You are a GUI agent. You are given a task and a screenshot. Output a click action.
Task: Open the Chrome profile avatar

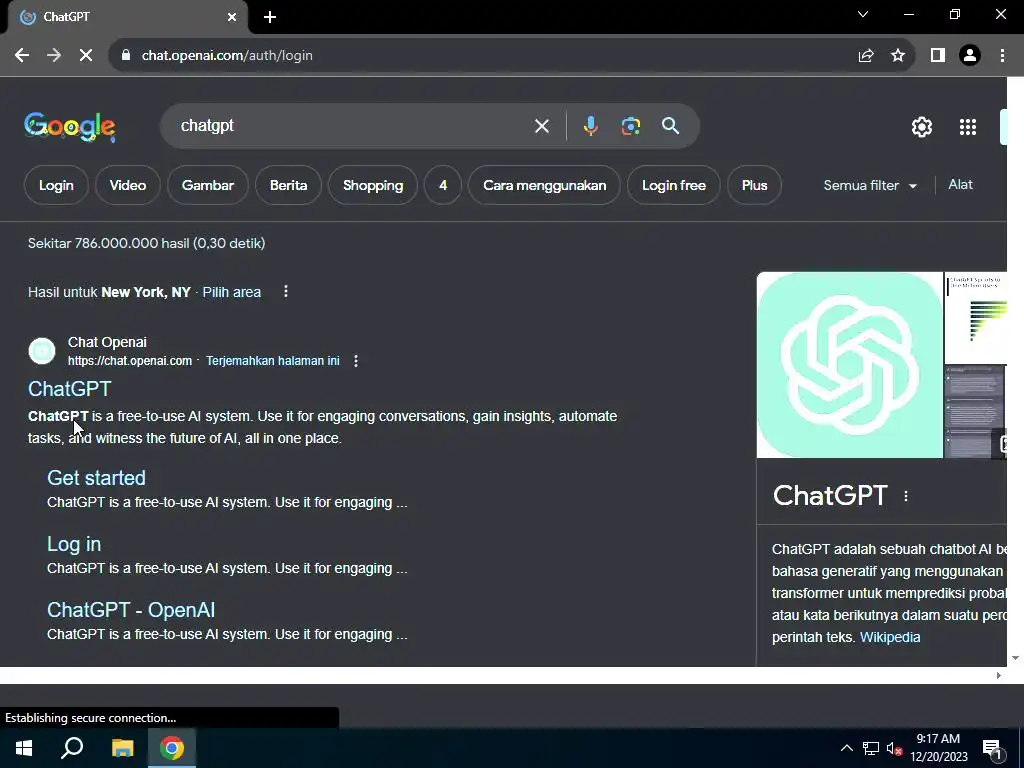[970, 56]
